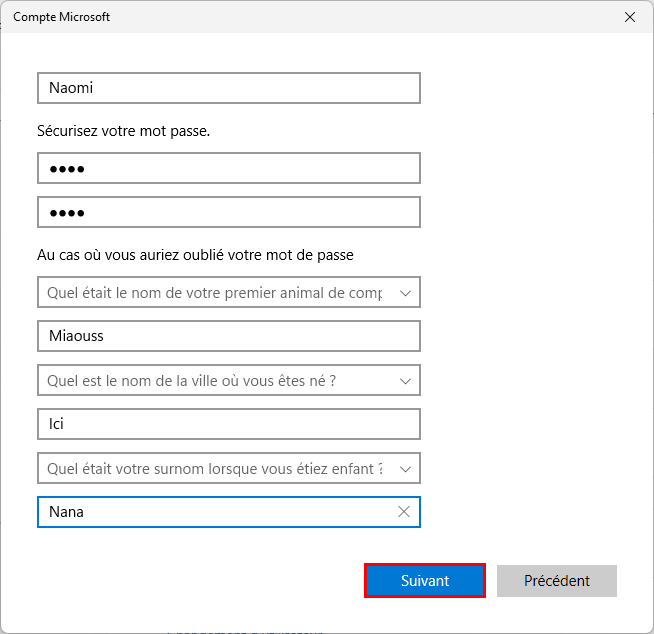Focus the first password field
The width and height of the screenshot is (654, 634).
tap(229, 168)
